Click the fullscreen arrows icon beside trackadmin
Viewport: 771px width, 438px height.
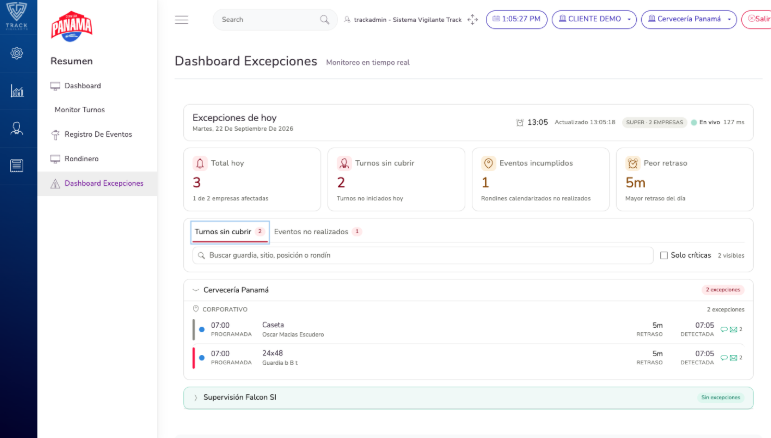(x=473, y=19)
